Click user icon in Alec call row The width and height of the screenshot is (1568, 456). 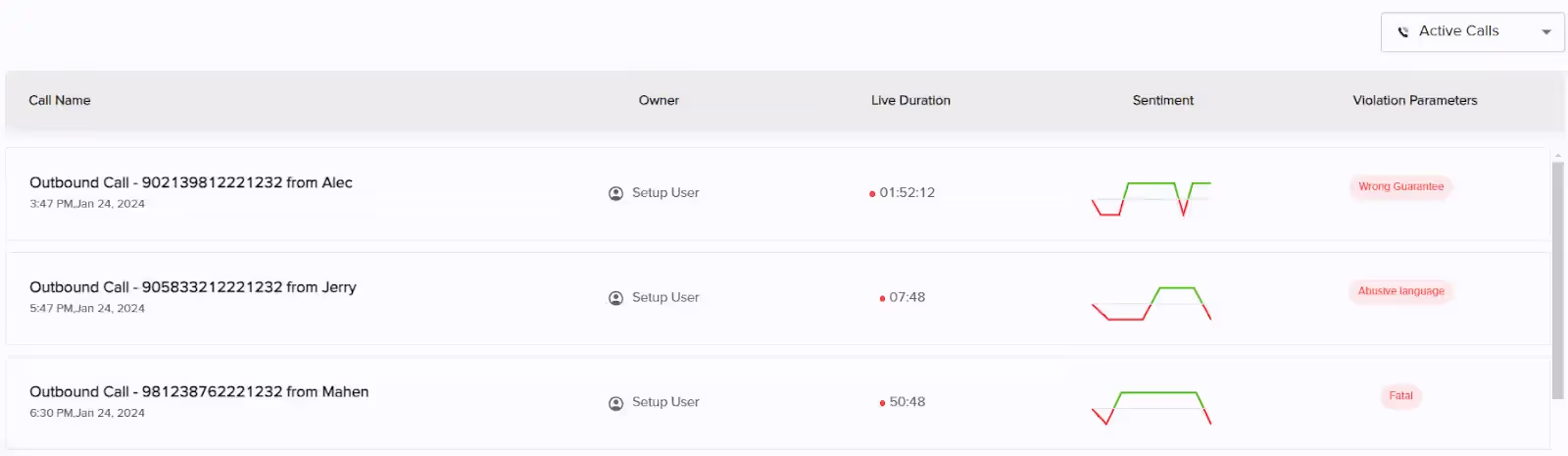pos(615,193)
